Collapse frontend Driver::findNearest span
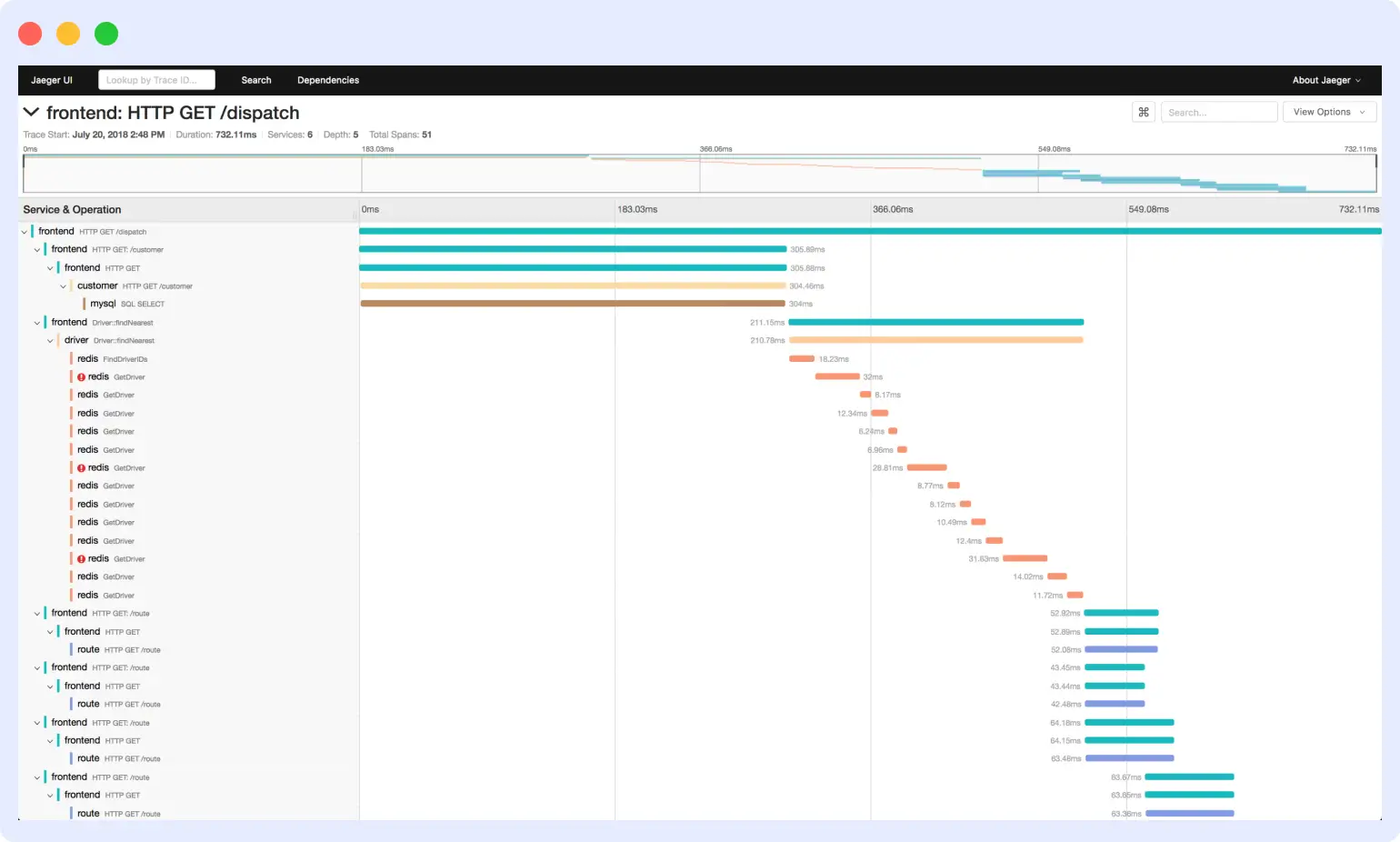Screen dimensions: 1400x842 [x=37, y=323]
